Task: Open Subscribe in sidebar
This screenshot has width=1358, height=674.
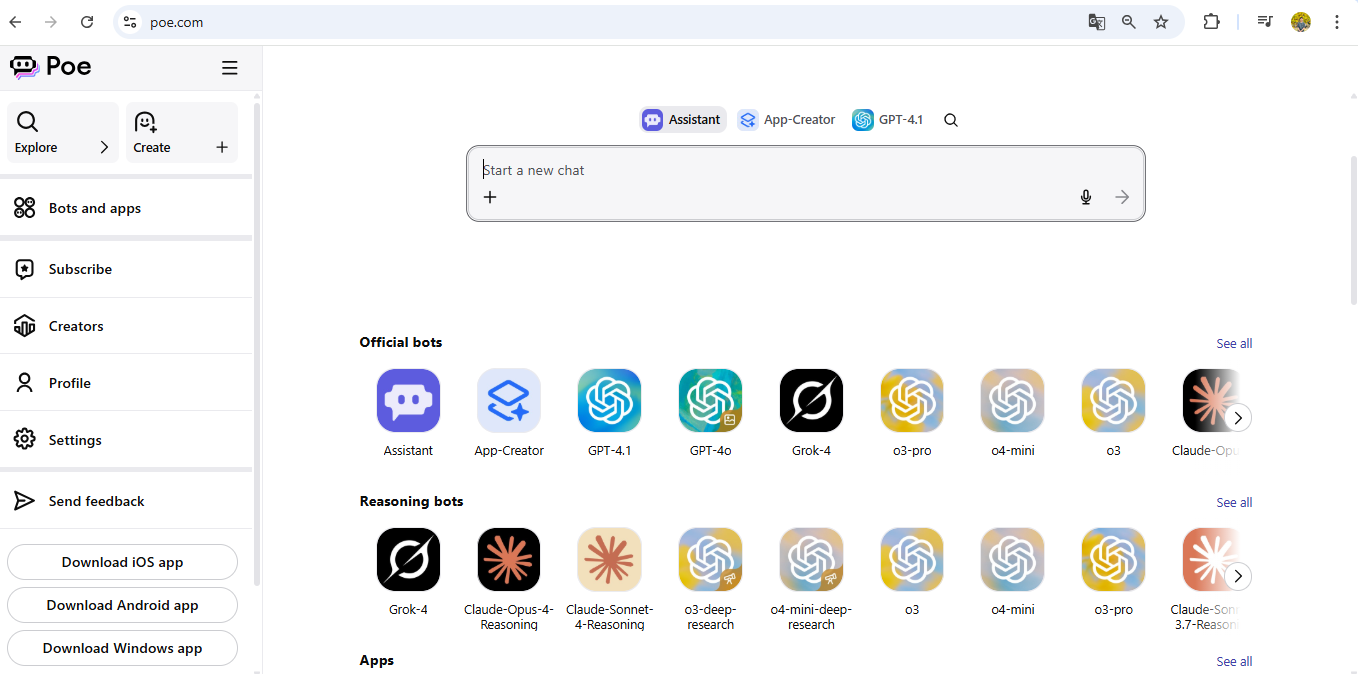Action: pyautogui.click(x=126, y=269)
